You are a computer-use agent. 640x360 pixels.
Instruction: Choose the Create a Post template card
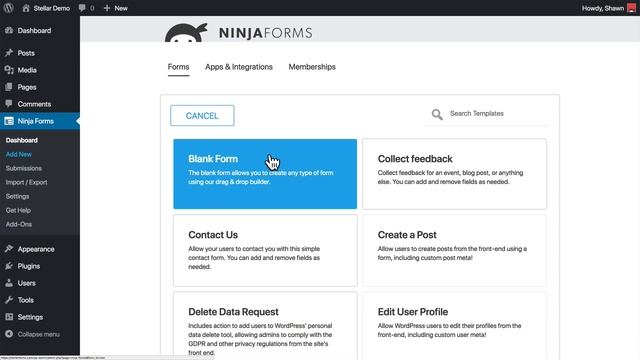click(454, 251)
